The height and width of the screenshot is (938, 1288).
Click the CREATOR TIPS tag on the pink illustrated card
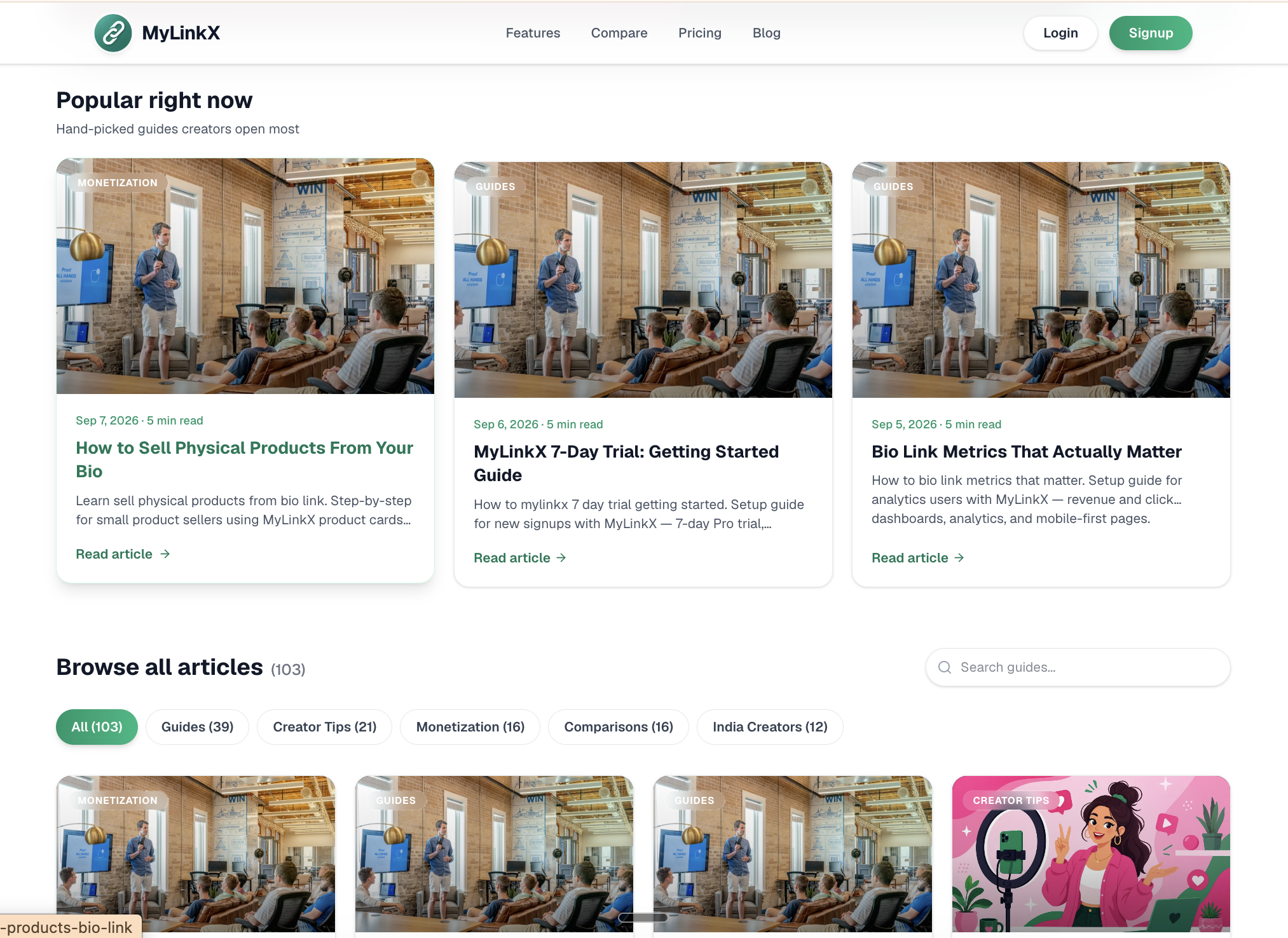pos(1011,801)
